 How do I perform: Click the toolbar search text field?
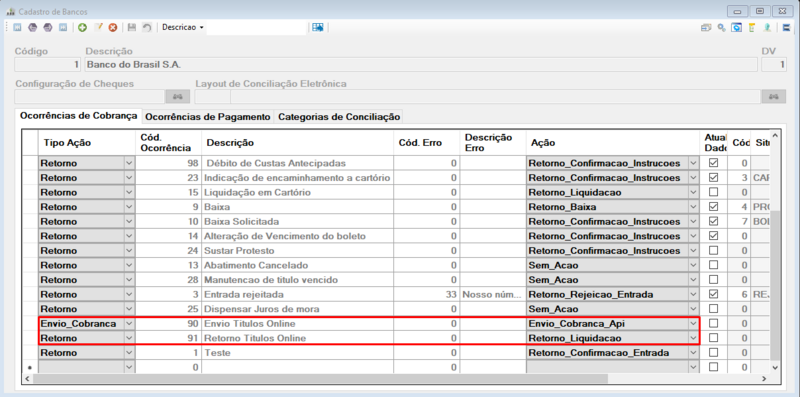point(257,28)
